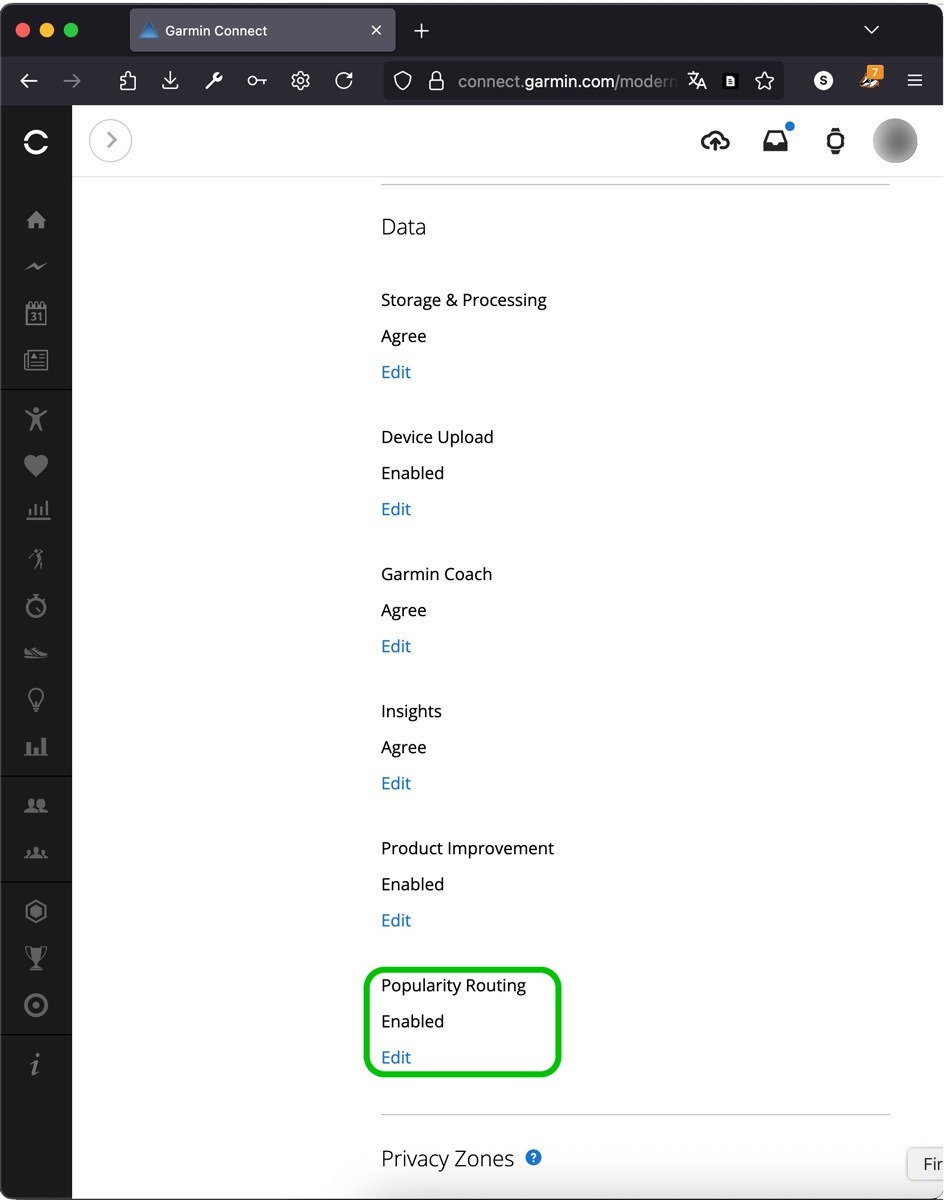Open the Home icon in Garmin sidebar
Viewport: 945px width, 1200px height.
(36, 220)
